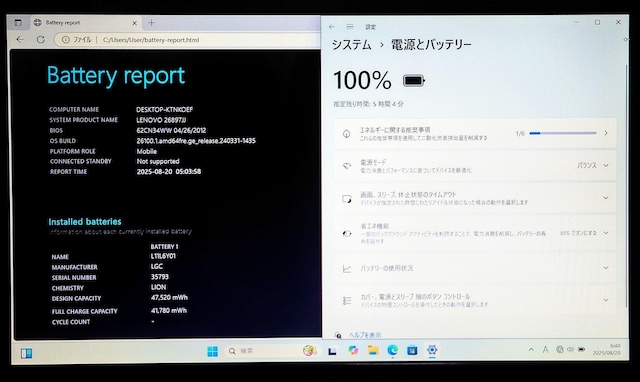The image size is (640, 382).
Task: Open network icon in system tray
Action: pos(560,349)
